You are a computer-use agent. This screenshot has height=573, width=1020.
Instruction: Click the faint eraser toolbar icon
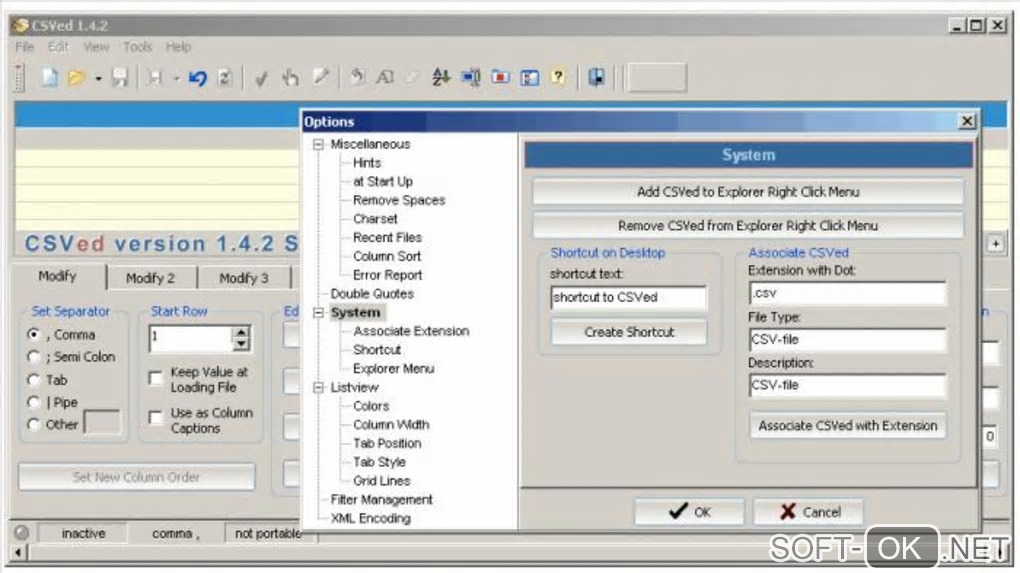pos(412,78)
